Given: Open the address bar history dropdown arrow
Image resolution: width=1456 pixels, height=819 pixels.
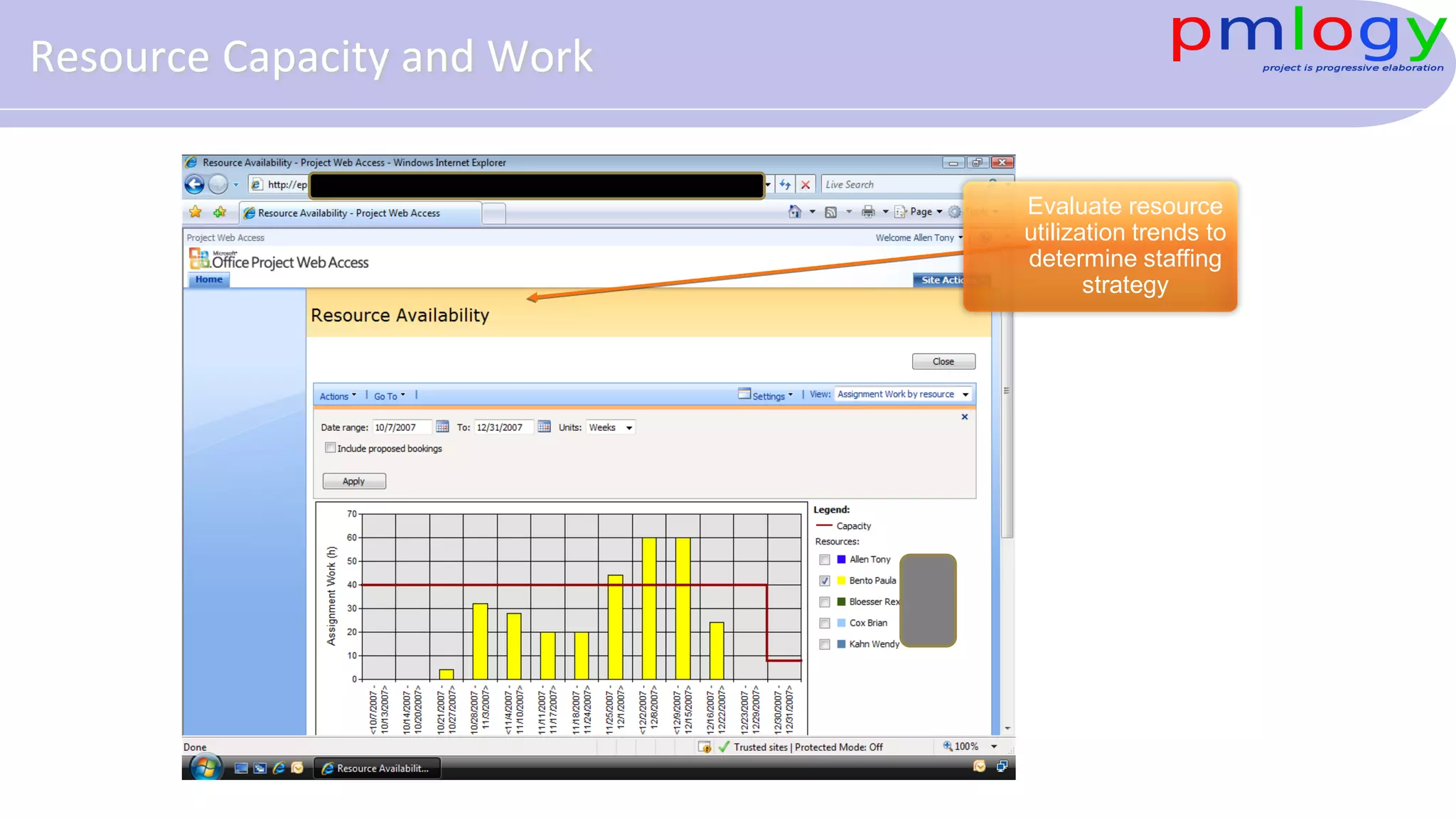Looking at the screenshot, I should (x=768, y=185).
